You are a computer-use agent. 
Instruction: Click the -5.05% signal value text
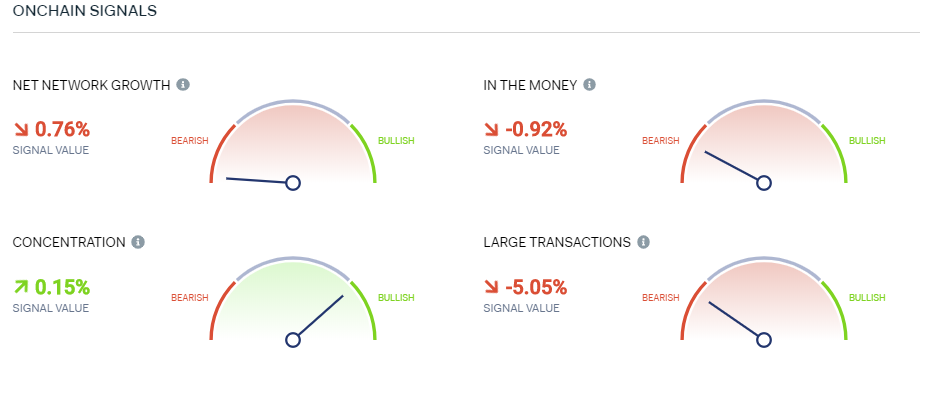pyautogui.click(x=535, y=287)
